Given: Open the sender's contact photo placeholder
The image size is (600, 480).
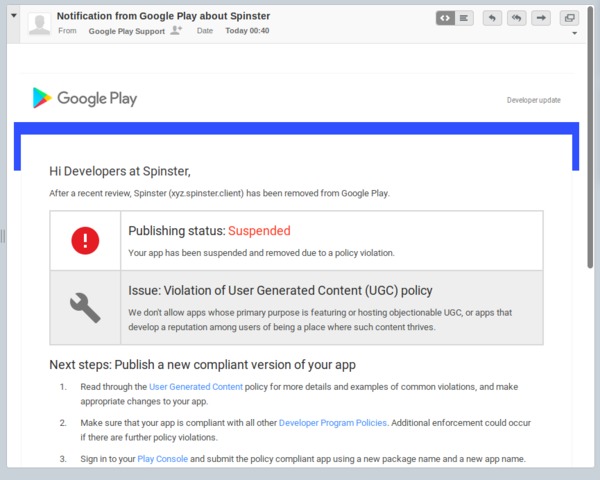Looking at the screenshot, I should click(39, 24).
